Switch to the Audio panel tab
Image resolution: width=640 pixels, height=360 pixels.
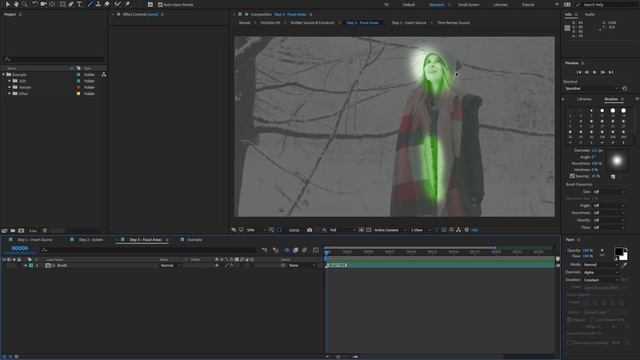coord(589,14)
